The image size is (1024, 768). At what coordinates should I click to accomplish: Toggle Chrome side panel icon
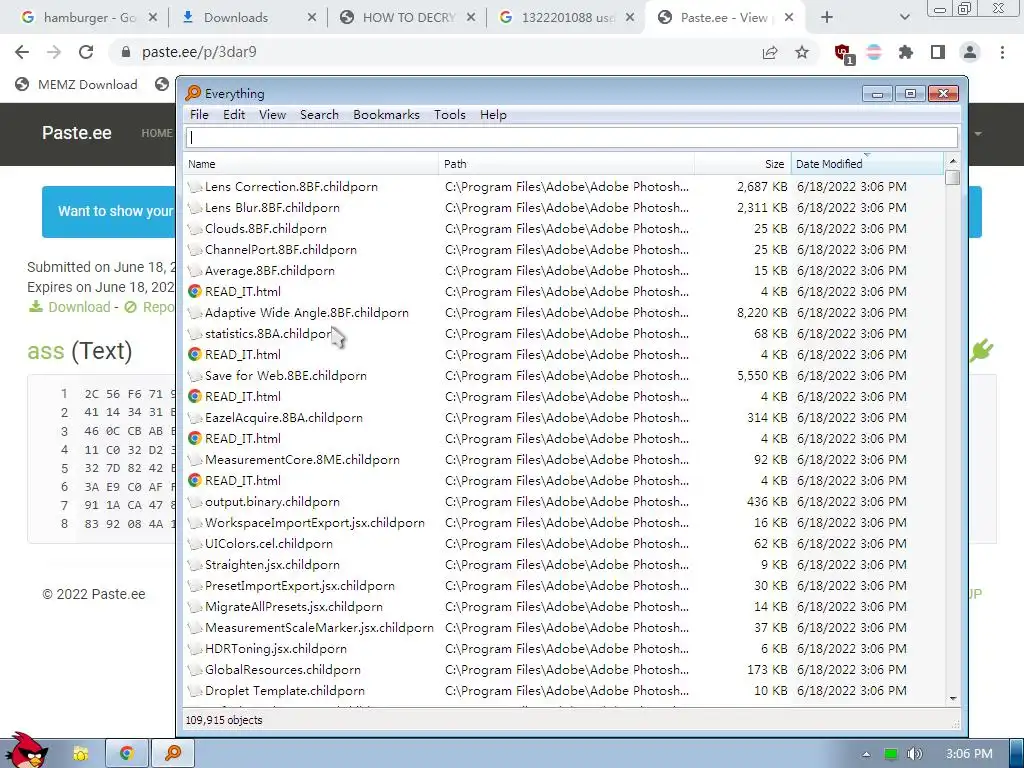938,52
